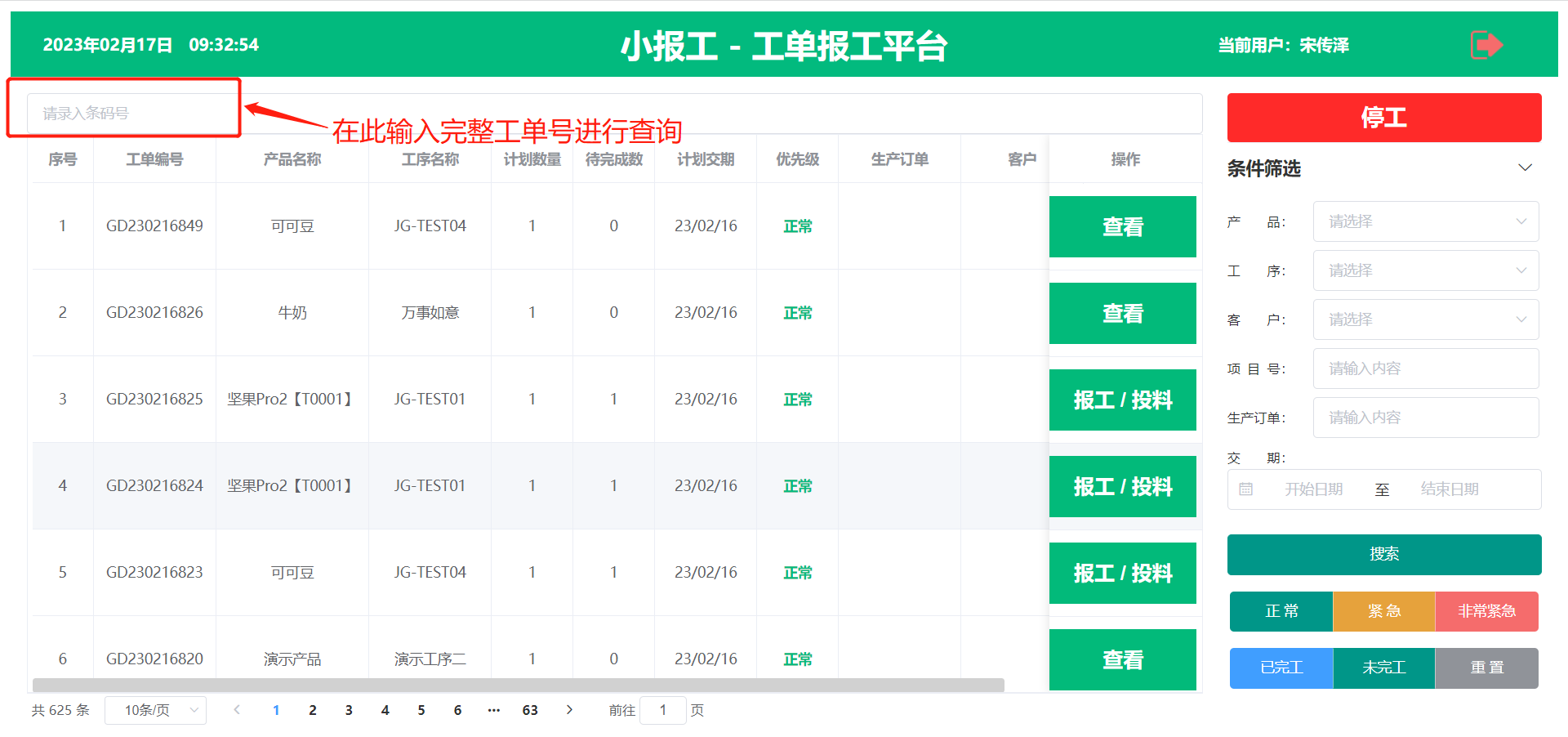Click the 搜索 search button
The height and width of the screenshot is (737, 1568).
point(1383,554)
